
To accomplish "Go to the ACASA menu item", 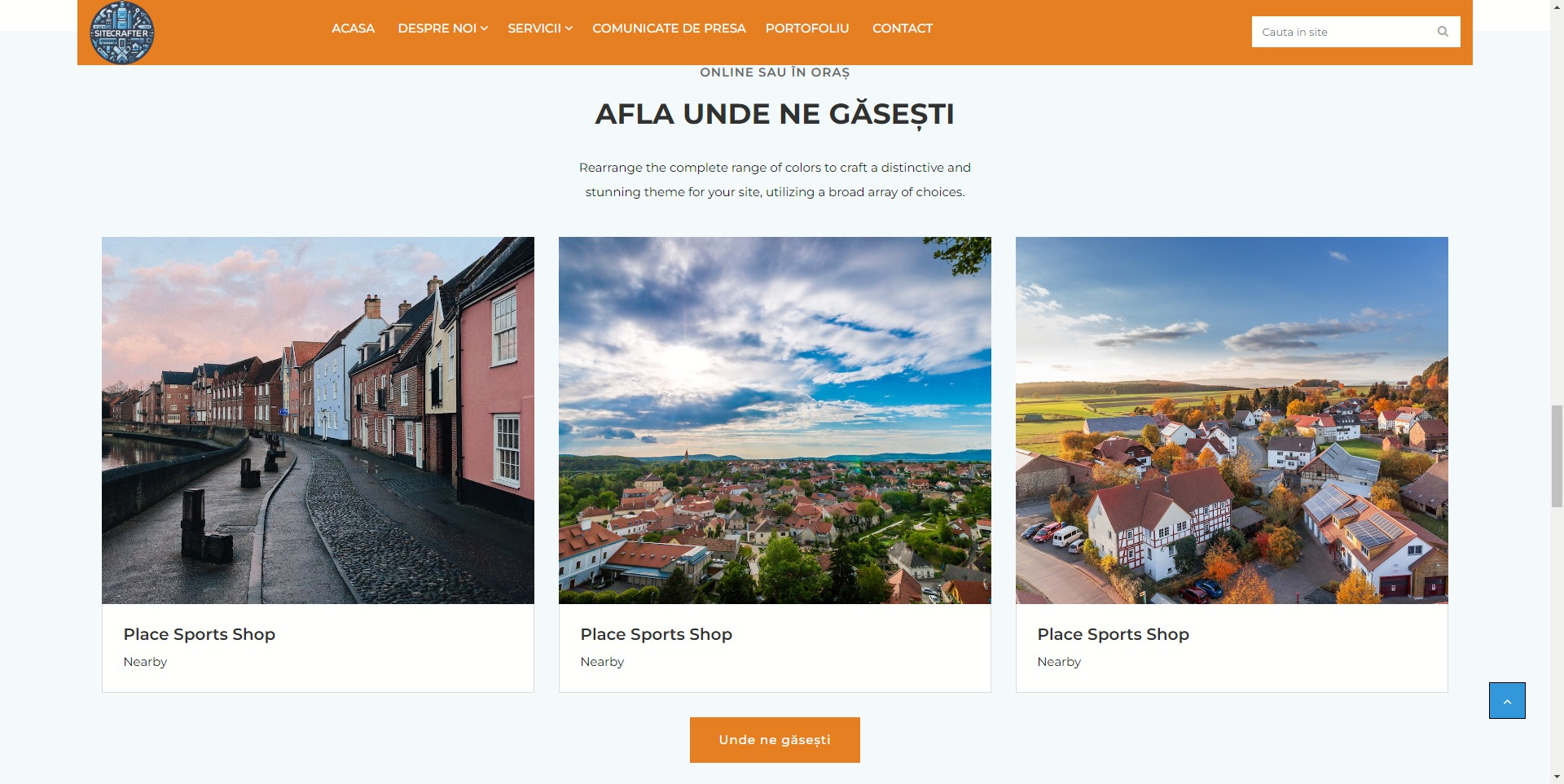I will pos(353,28).
